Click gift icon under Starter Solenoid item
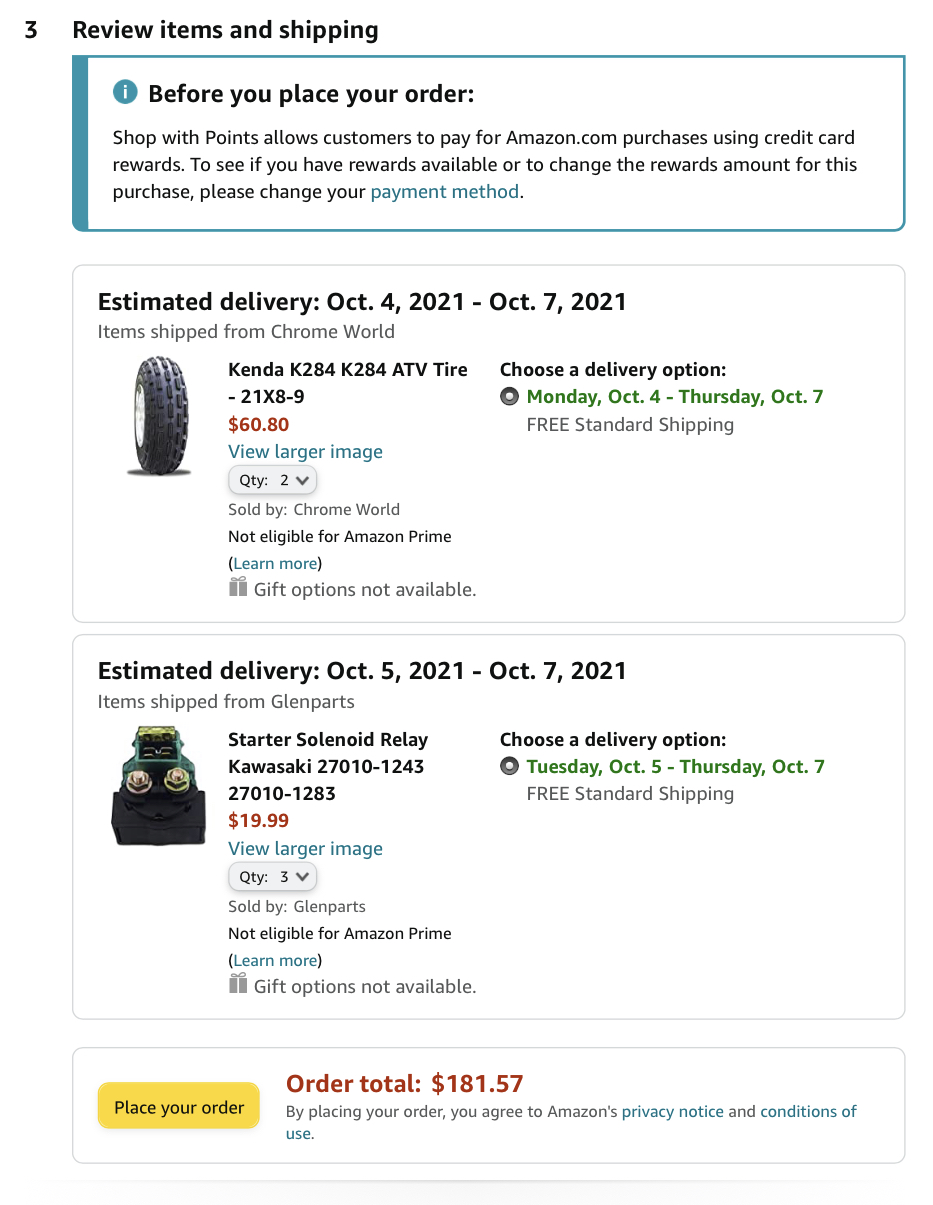The height and width of the screenshot is (1205, 933). [x=238, y=985]
